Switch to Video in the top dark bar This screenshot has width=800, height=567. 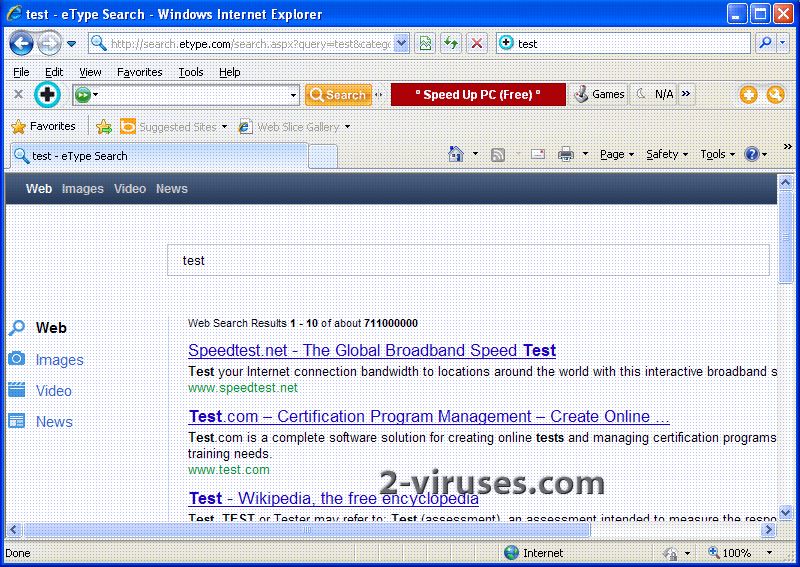click(130, 189)
